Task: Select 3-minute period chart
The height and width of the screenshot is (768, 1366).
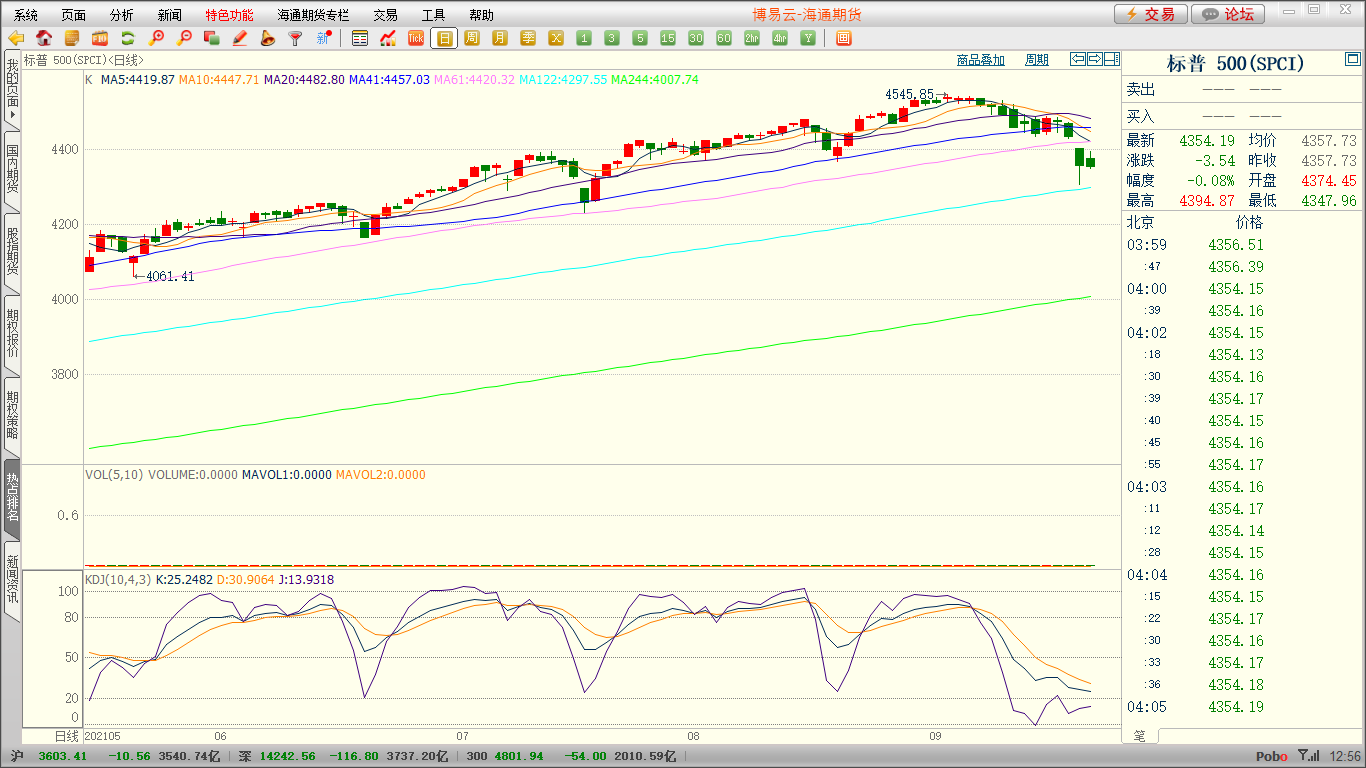Action: (612, 38)
